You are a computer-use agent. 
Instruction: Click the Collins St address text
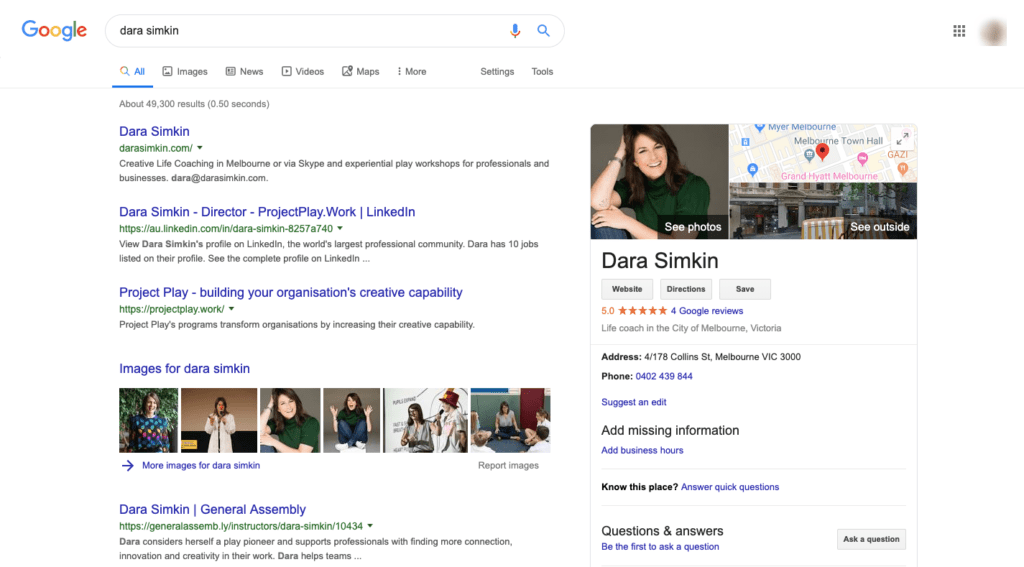(x=722, y=357)
